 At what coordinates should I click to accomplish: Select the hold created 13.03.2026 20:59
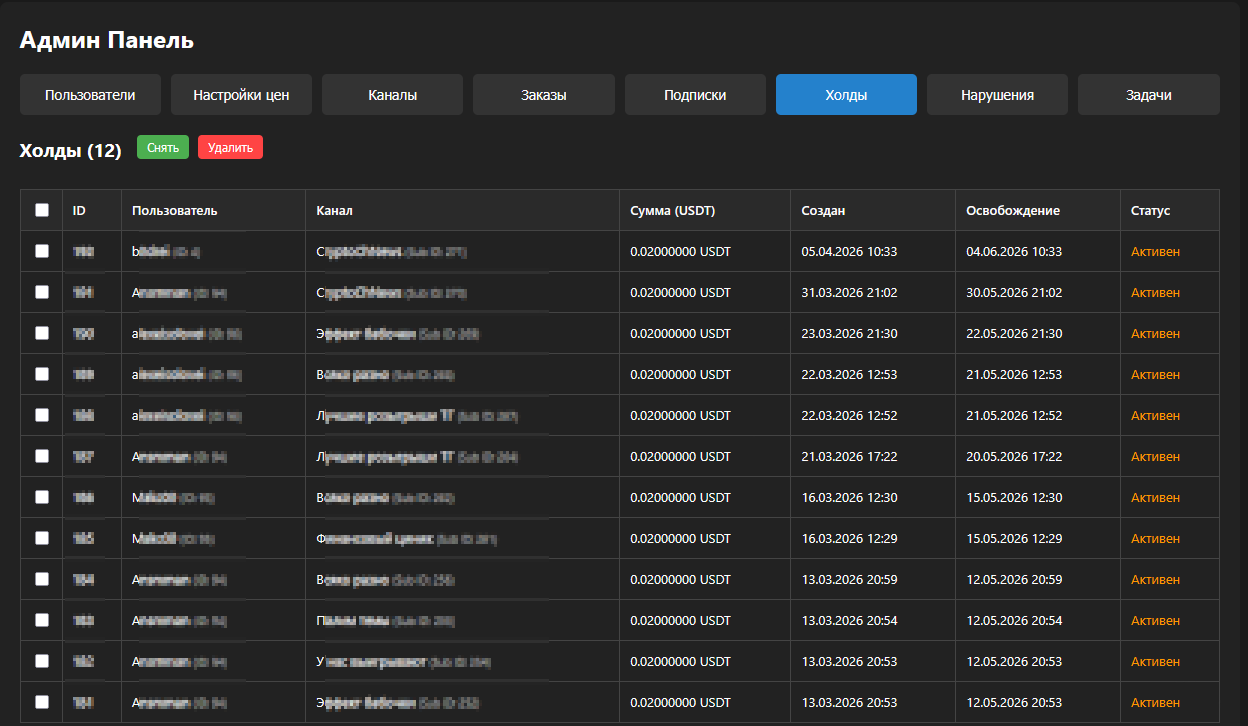(x=42, y=579)
